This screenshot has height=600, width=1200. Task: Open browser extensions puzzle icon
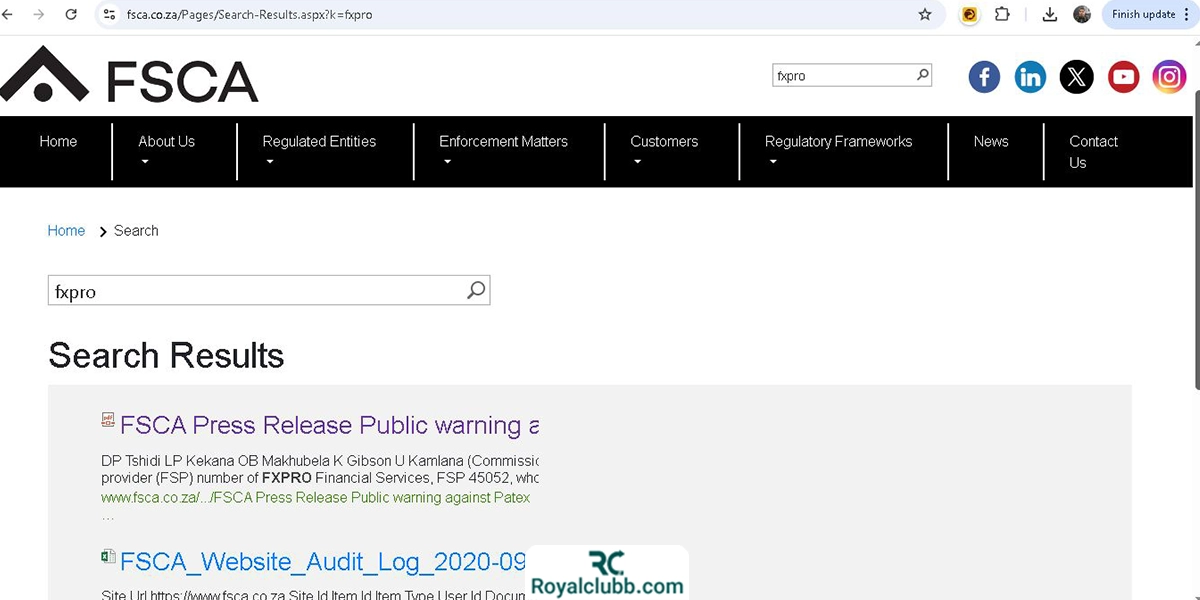click(x=1002, y=15)
